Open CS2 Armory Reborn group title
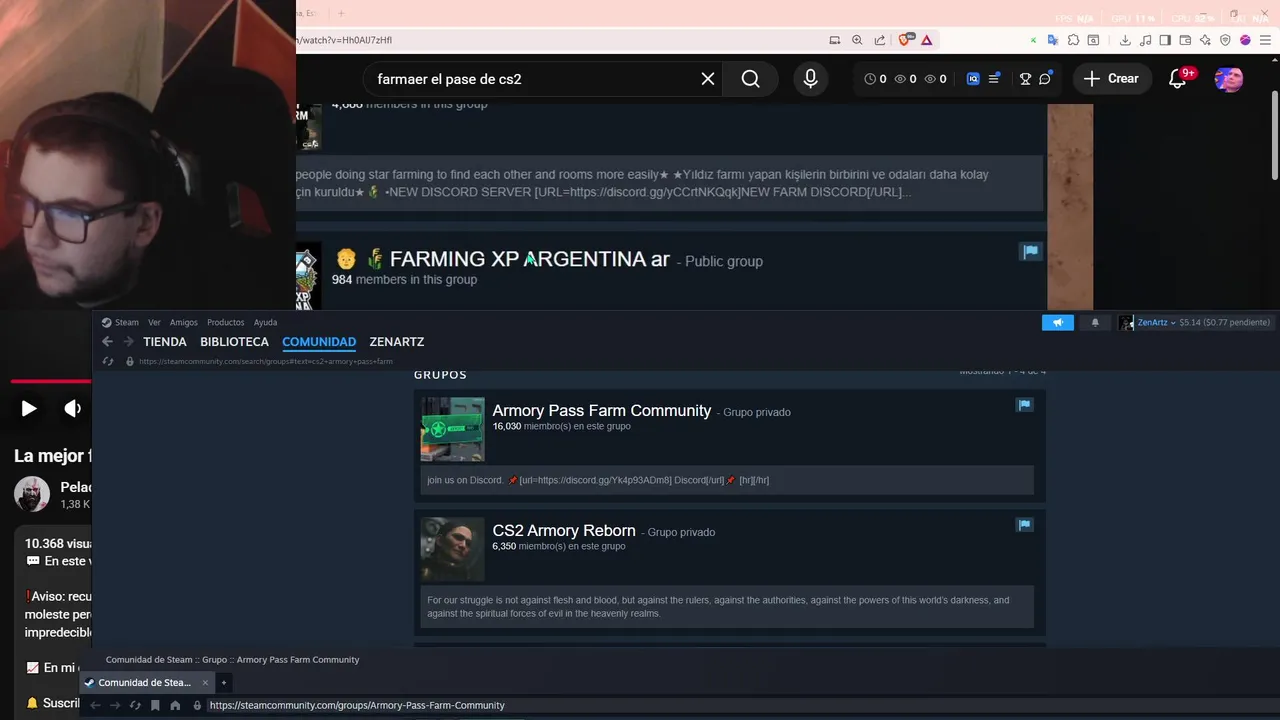Image resolution: width=1280 pixels, height=720 pixels. tap(564, 531)
